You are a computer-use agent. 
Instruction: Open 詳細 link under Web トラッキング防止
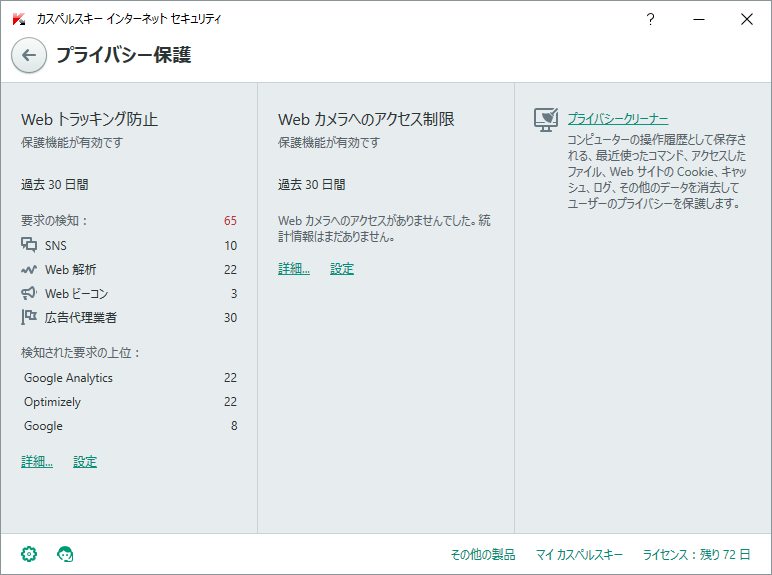[x=37, y=461]
